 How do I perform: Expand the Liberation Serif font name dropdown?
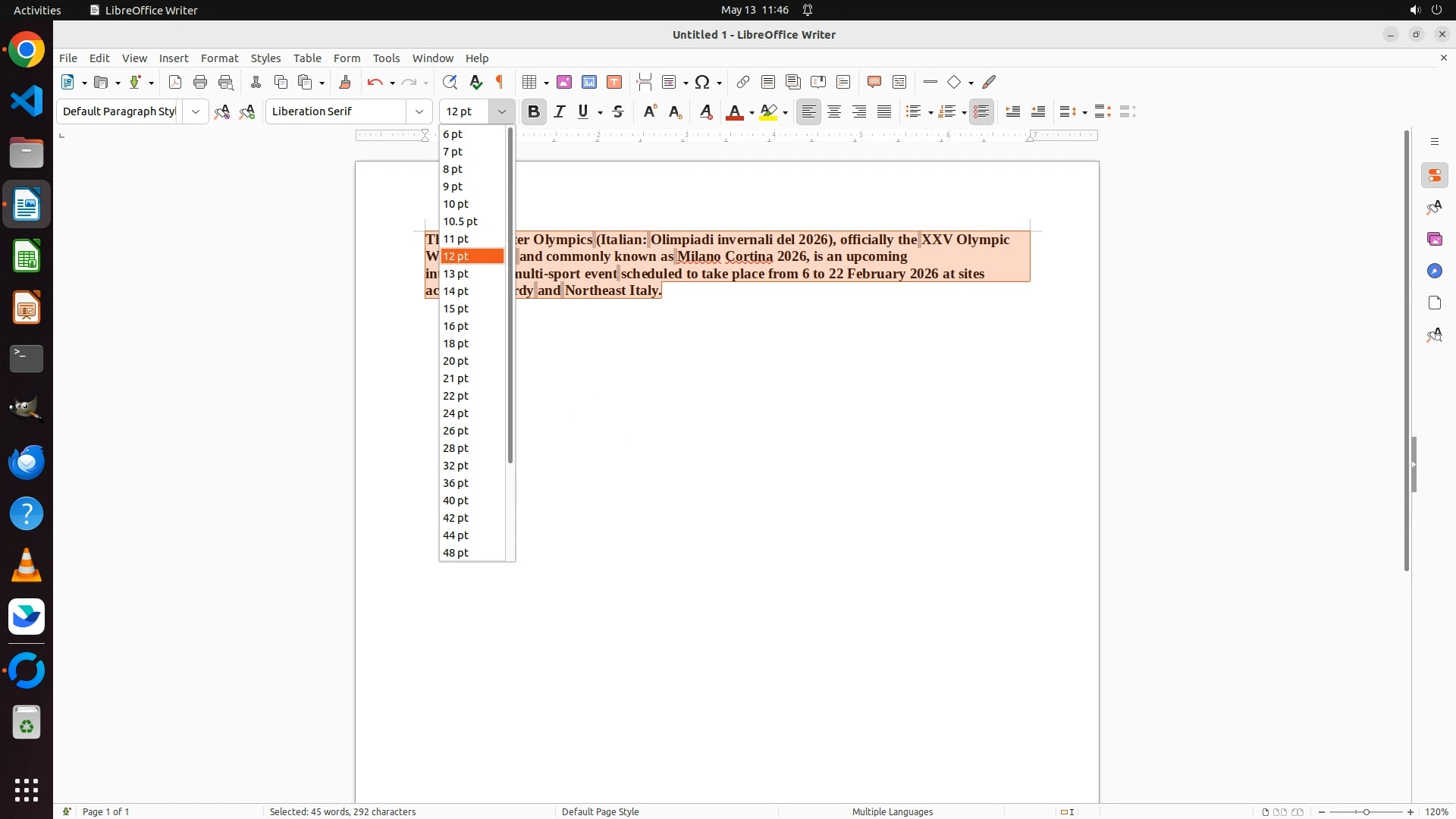419,111
